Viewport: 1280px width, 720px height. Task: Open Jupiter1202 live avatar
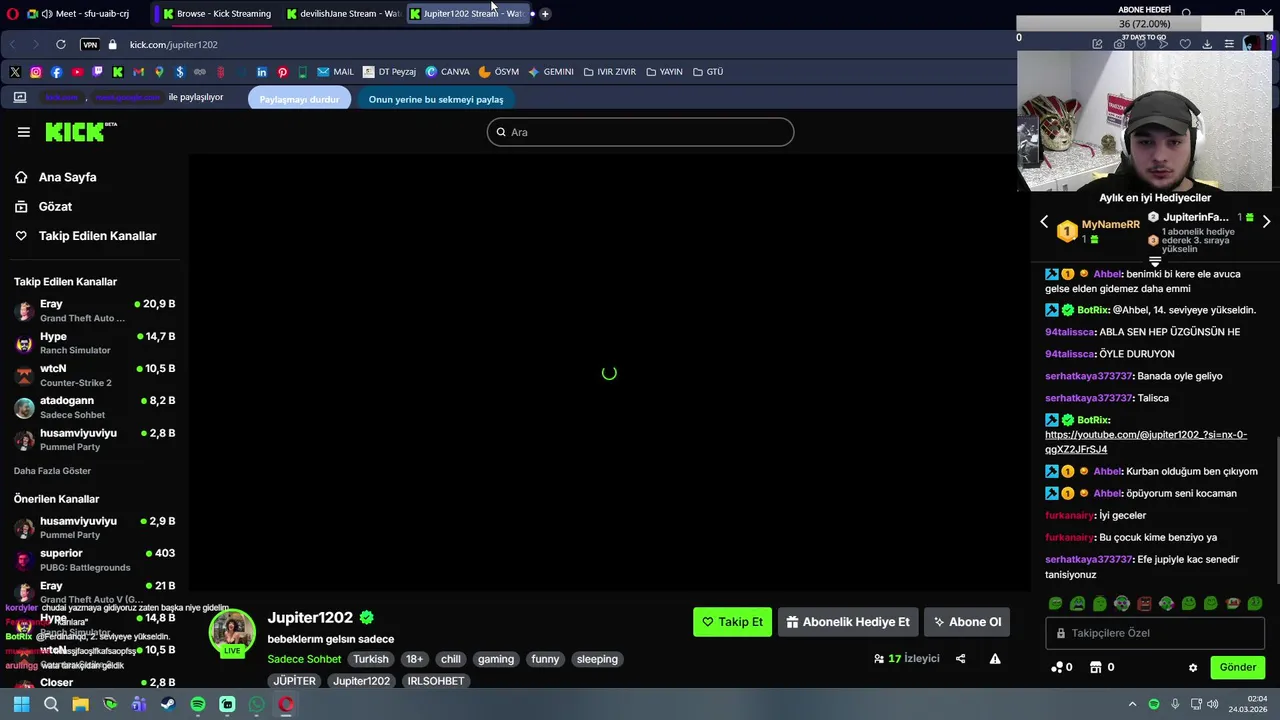[x=232, y=633]
